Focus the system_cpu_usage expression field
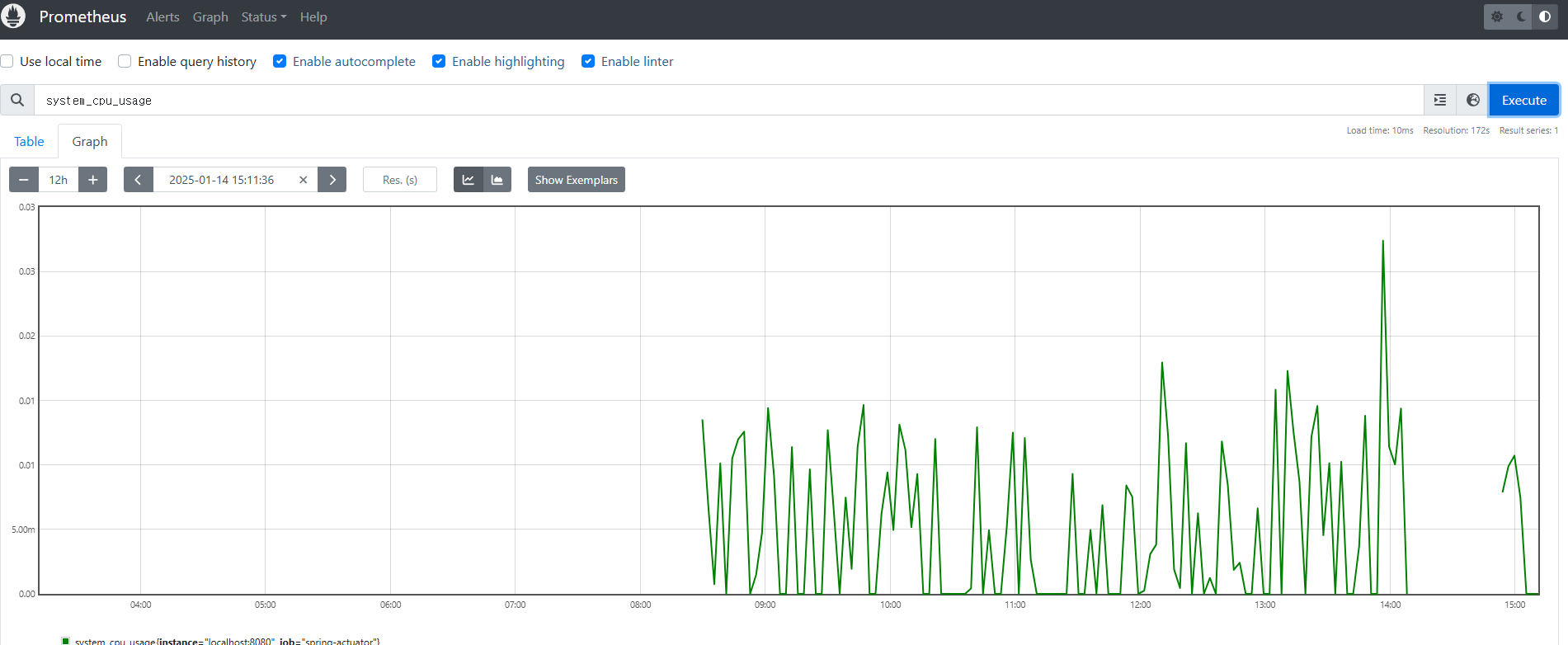The image size is (1568, 645). point(728,100)
